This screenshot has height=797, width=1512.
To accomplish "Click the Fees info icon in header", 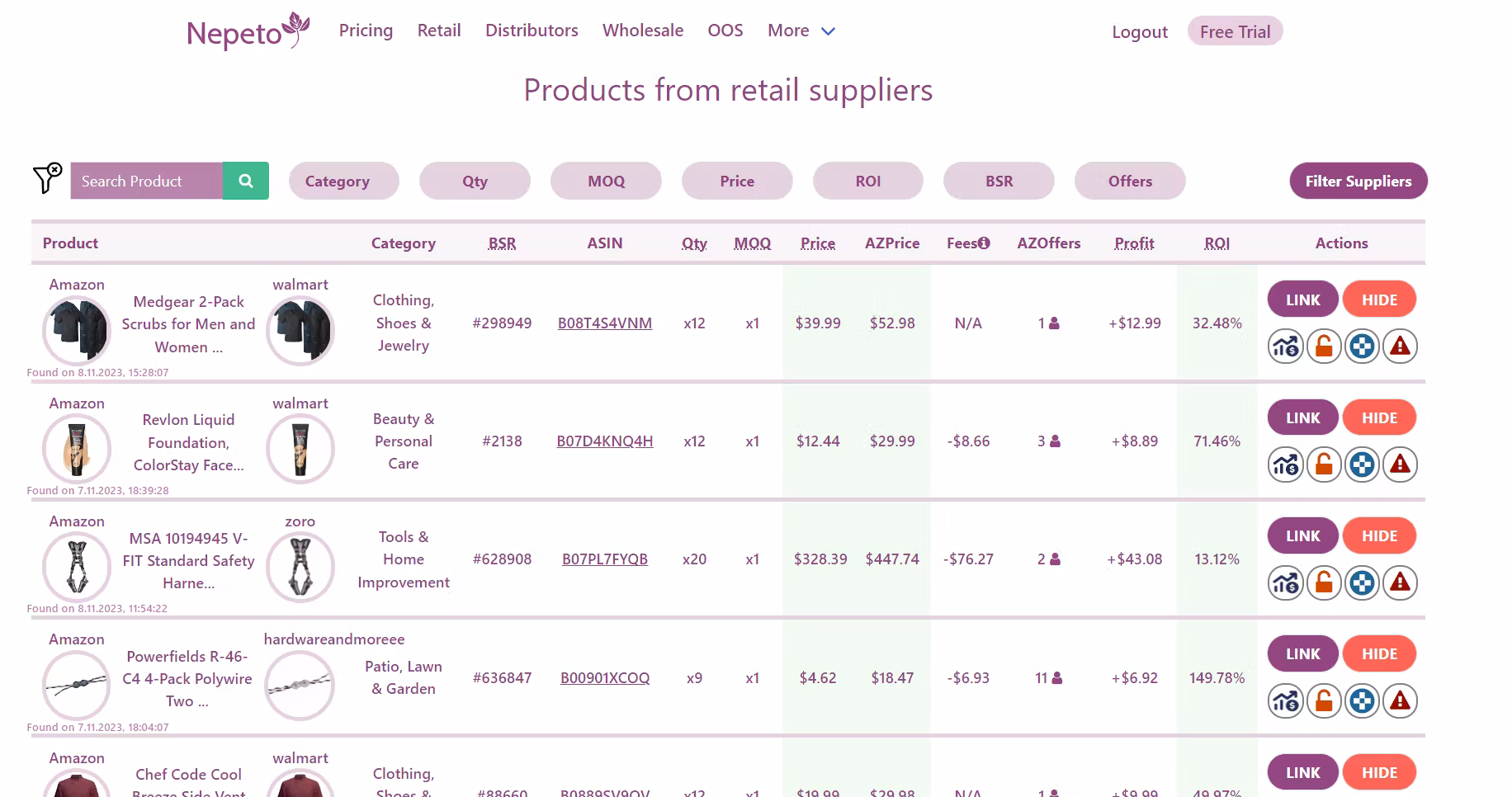I will (x=984, y=243).
